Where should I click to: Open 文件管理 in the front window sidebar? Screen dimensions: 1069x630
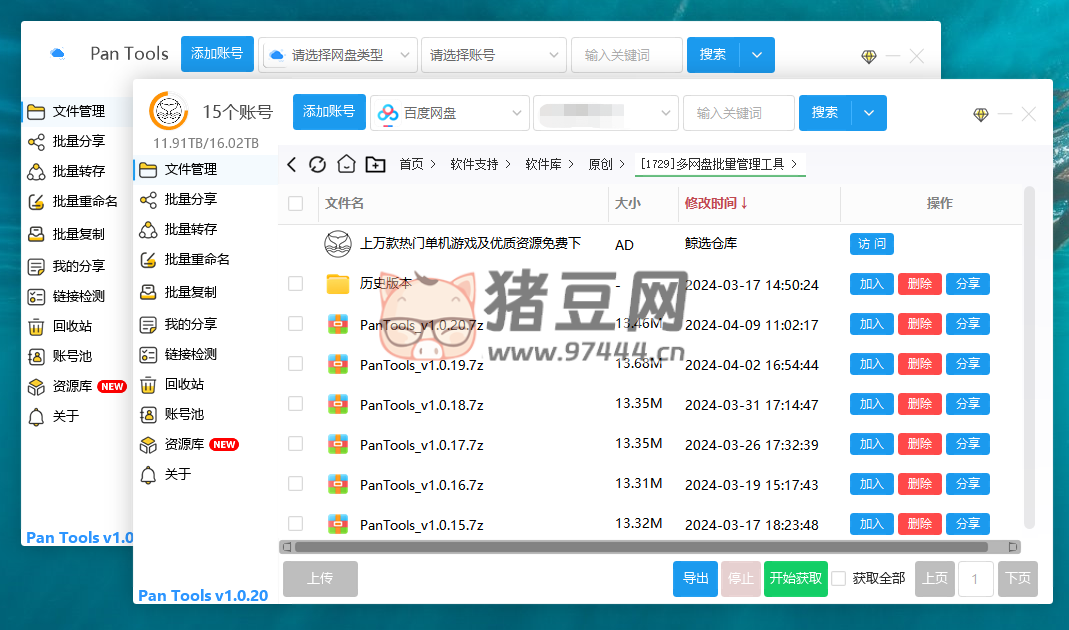coord(205,169)
